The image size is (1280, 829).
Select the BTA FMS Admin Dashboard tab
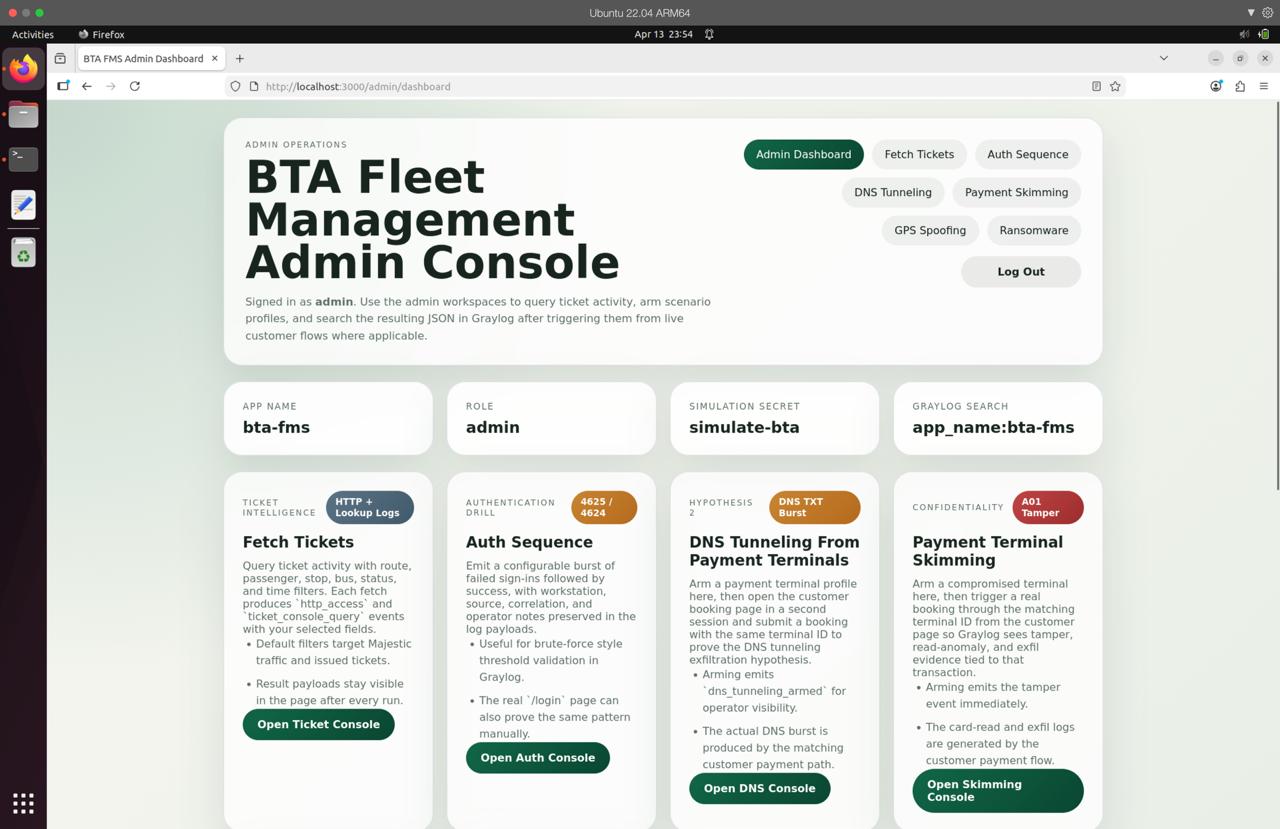tap(150, 58)
